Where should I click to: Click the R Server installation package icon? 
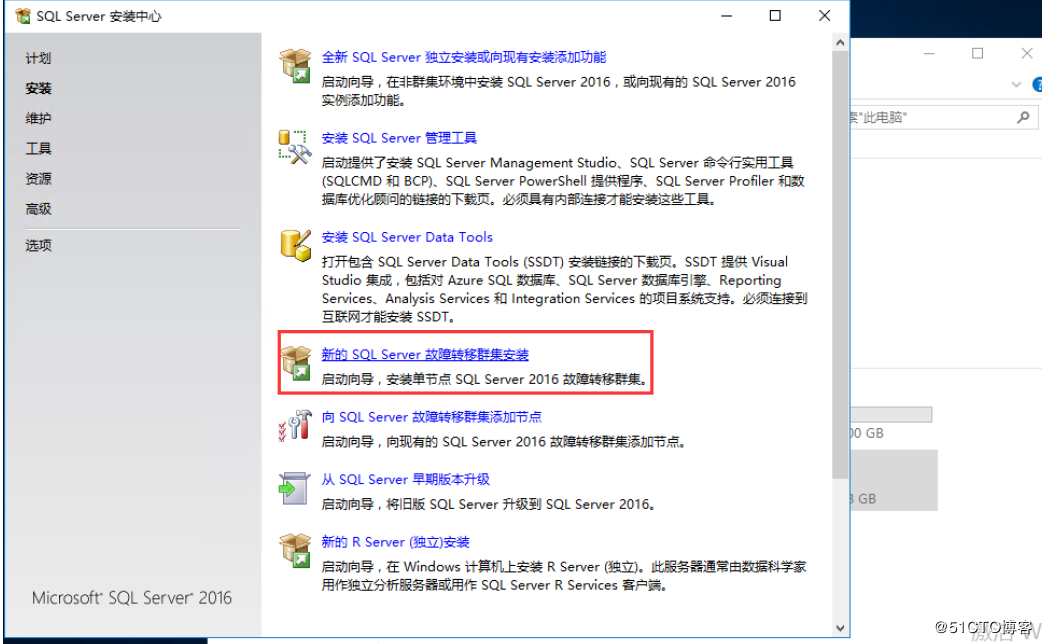[x=294, y=550]
